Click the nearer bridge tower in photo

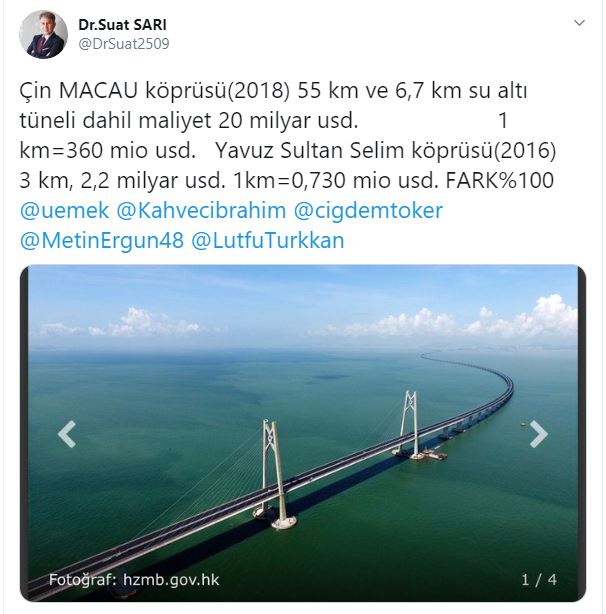coord(275,474)
